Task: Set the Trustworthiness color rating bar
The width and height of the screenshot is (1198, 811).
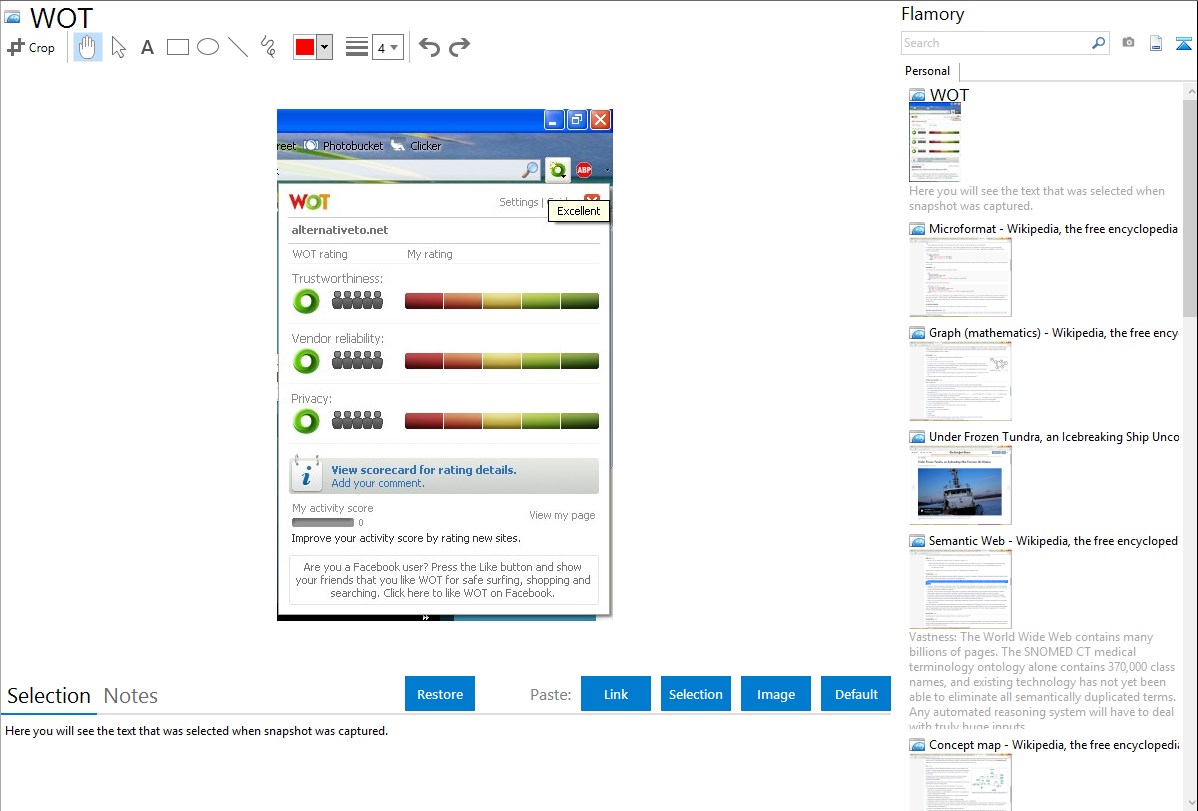Action: coord(502,301)
